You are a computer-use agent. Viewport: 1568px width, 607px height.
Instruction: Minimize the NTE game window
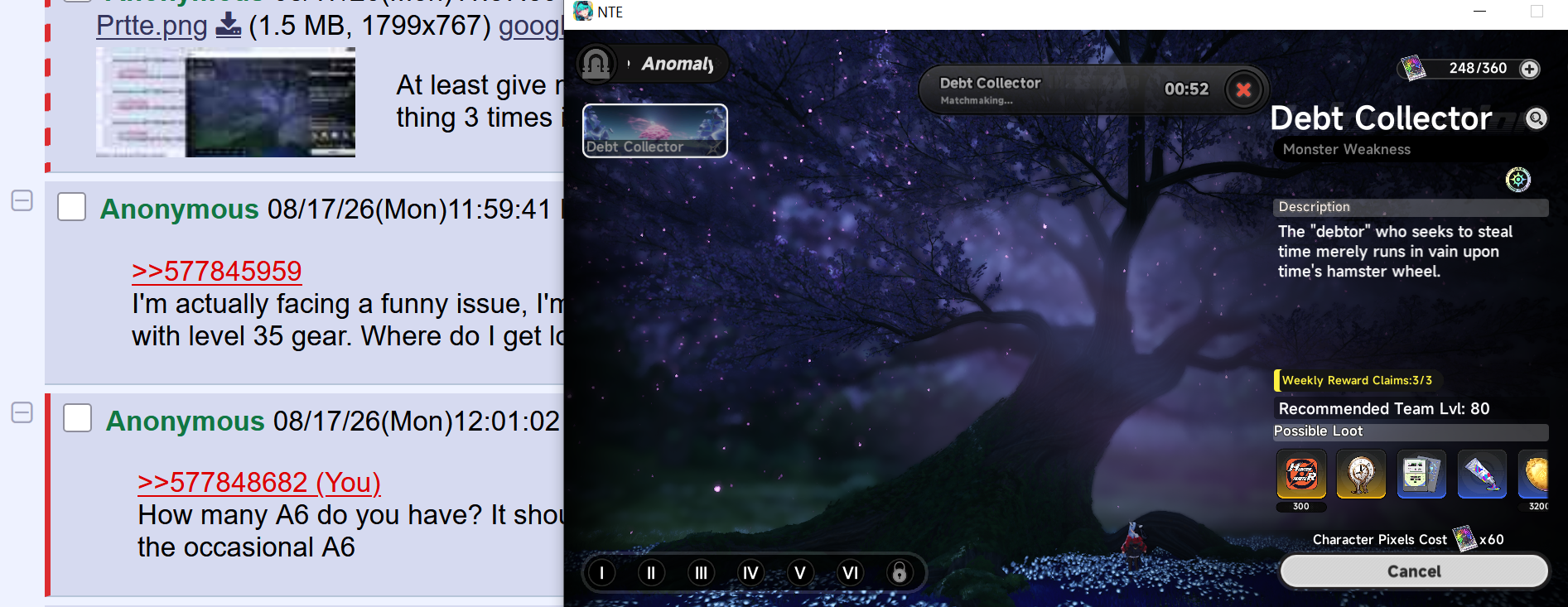pyautogui.click(x=1479, y=12)
